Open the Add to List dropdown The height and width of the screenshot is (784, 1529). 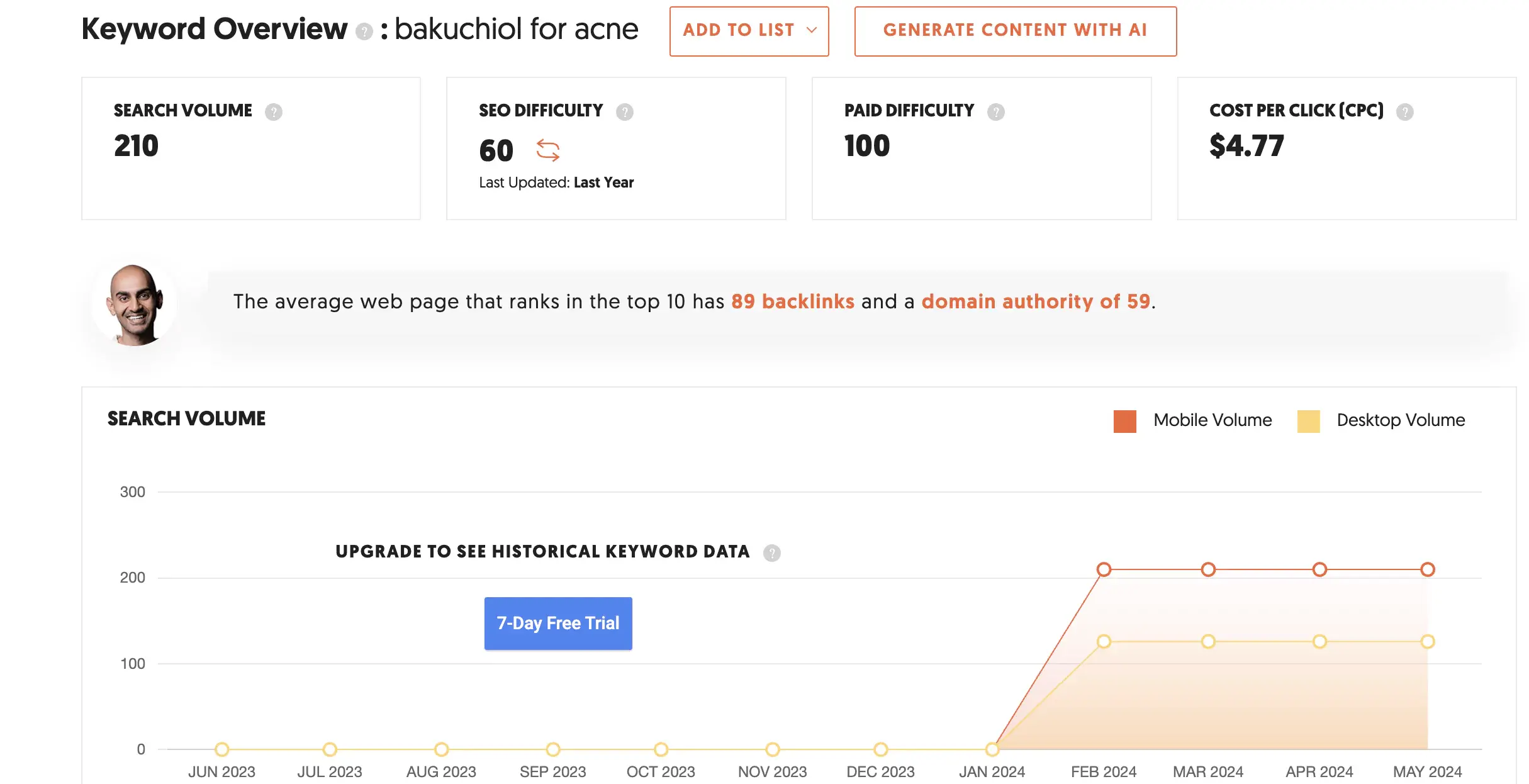749,31
